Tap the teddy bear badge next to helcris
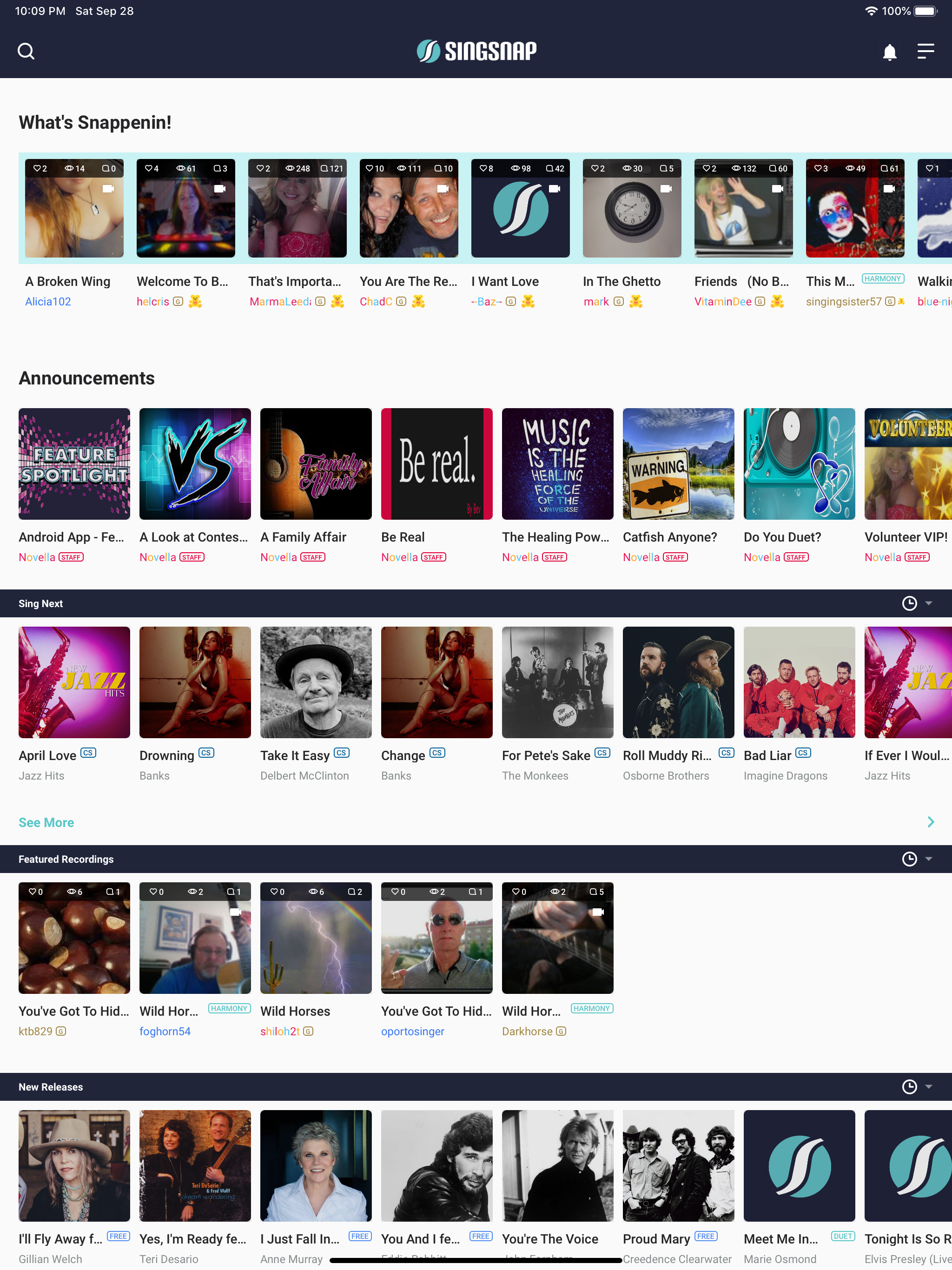The height and width of the screenshot is (1270, 952). click(195, 301)
